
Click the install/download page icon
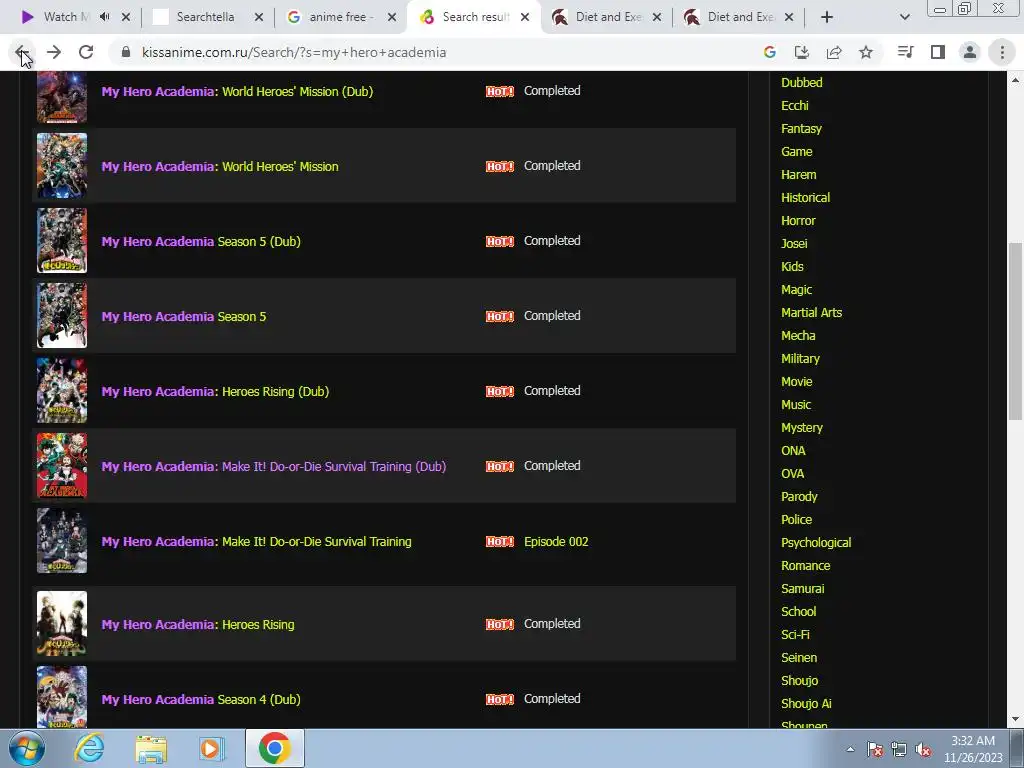click(x=802, y=52)
